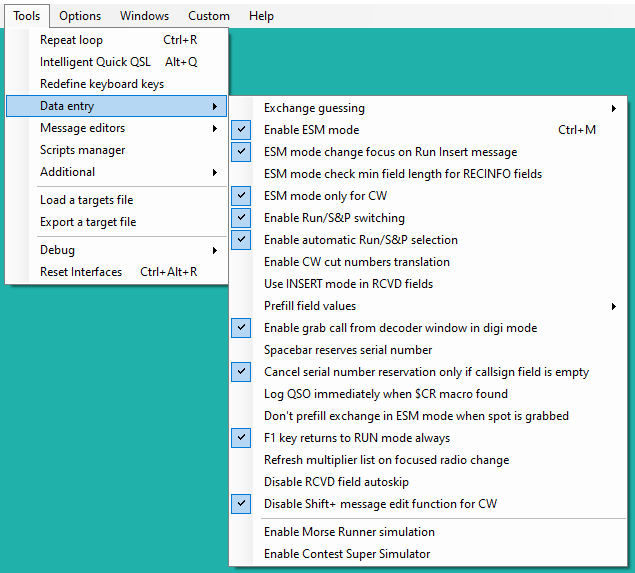Open the Windows menu

(144, 16)
